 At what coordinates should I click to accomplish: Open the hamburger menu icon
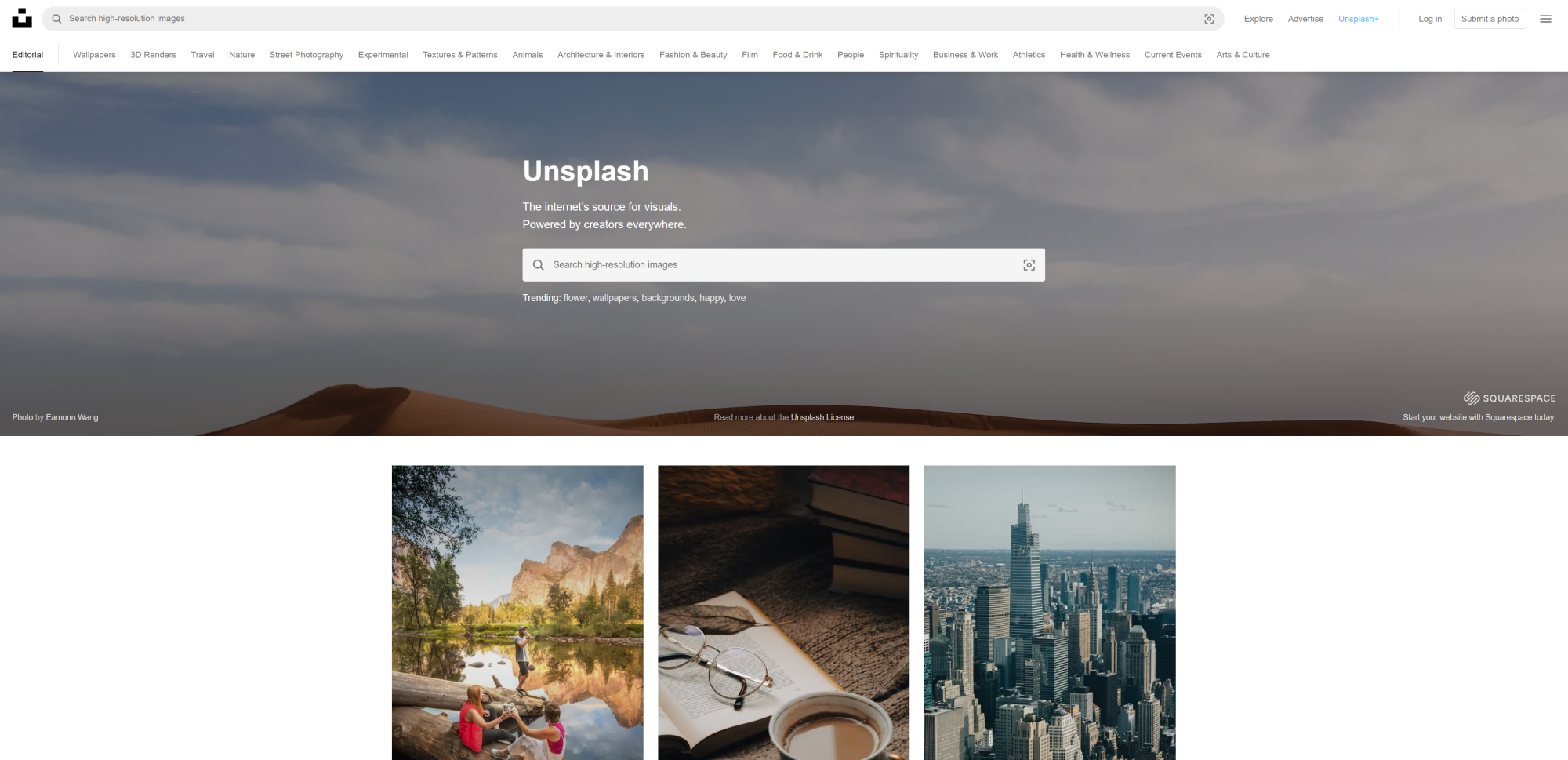click(x=1545, y=19)
